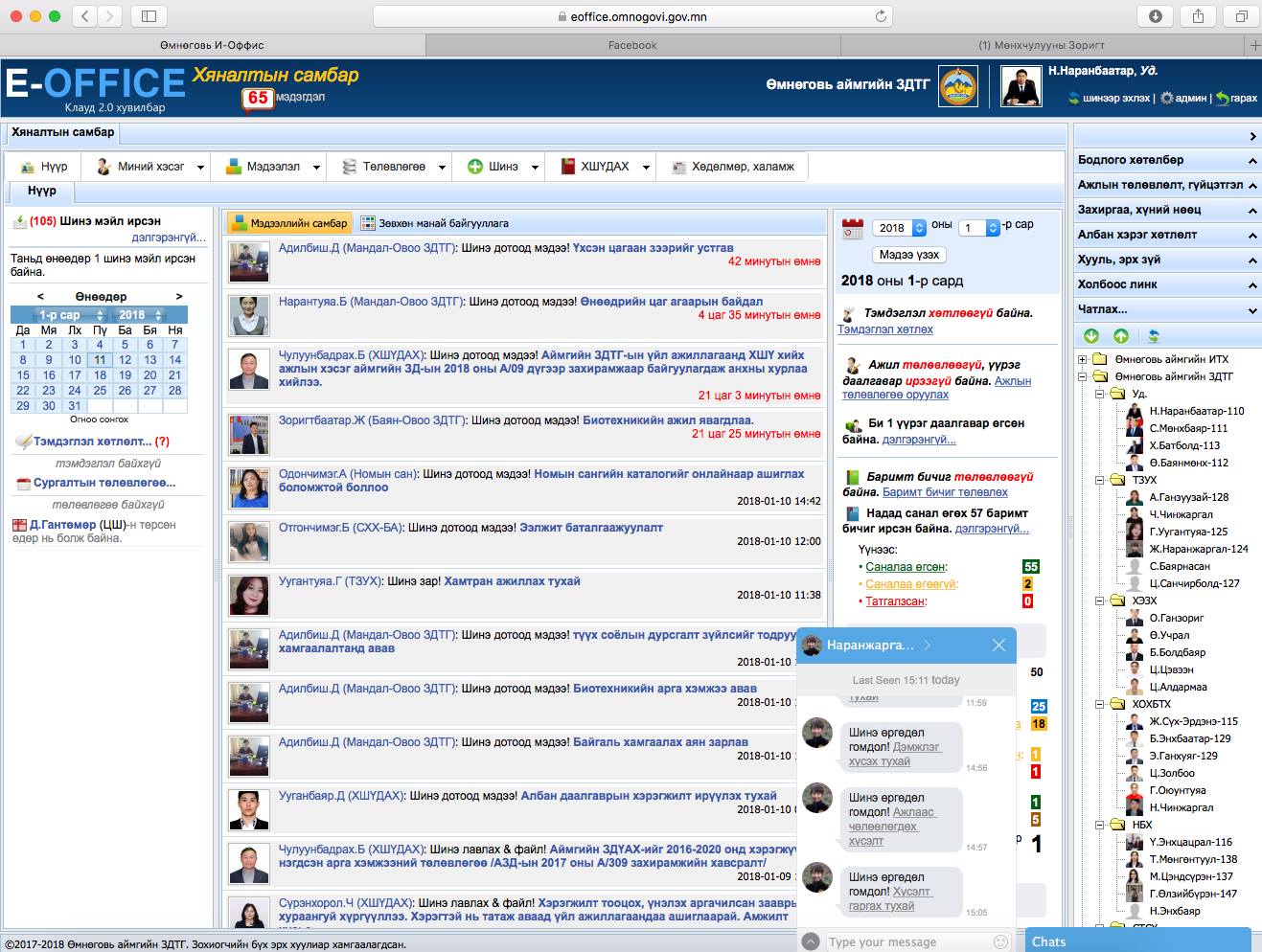This screenshot has width=1262, height=952.
Task: Click the red 65 notifications badge
Action: pos(257,98)
